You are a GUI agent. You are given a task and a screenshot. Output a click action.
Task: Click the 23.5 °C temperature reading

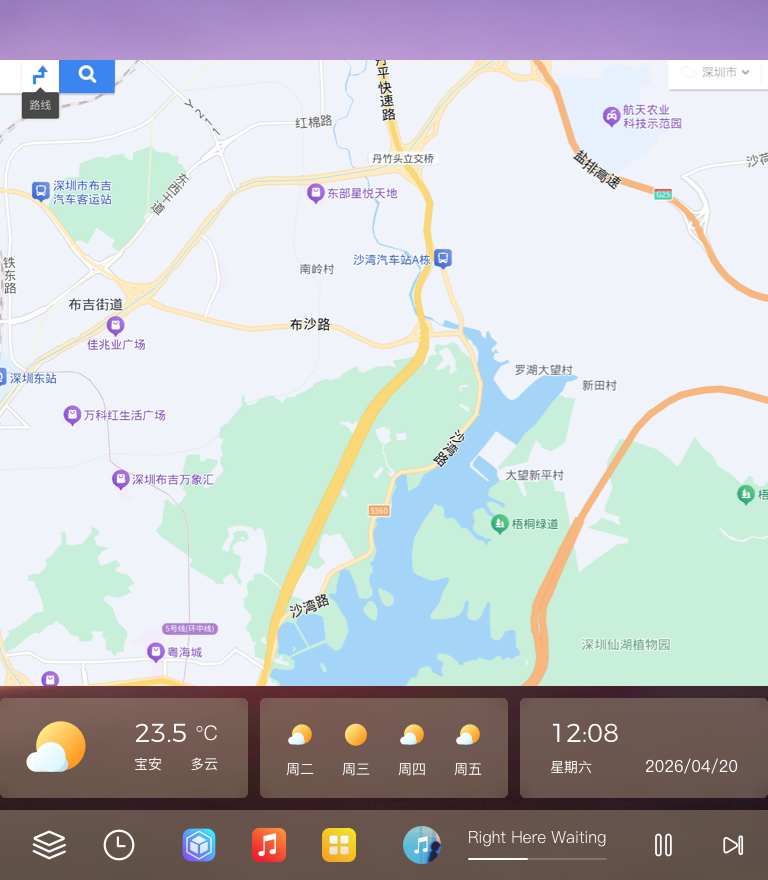coord(176,733)
